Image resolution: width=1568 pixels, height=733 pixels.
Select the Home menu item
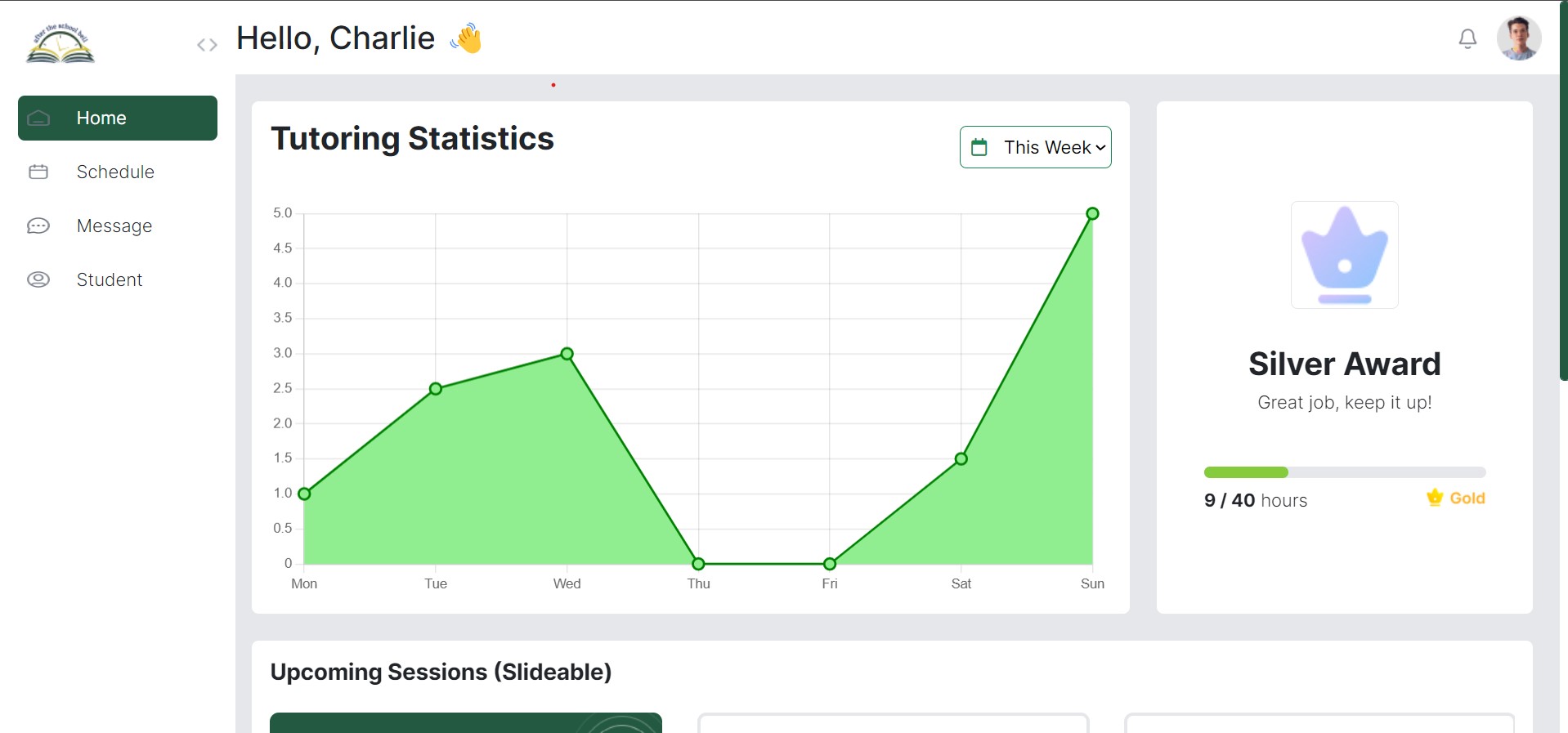[x=101, y=118]
